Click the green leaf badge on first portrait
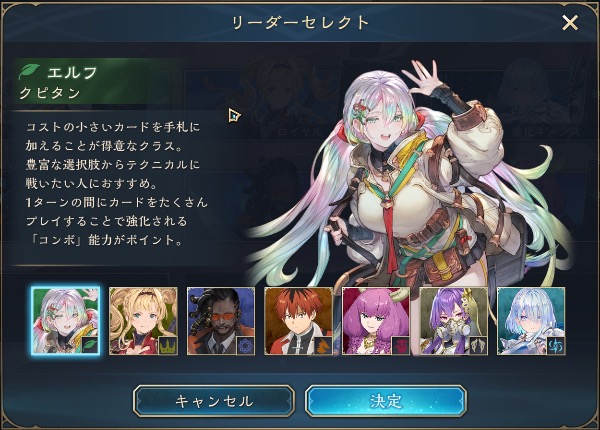This screenshot has width=600, height=430. click(x=90, y=345)
